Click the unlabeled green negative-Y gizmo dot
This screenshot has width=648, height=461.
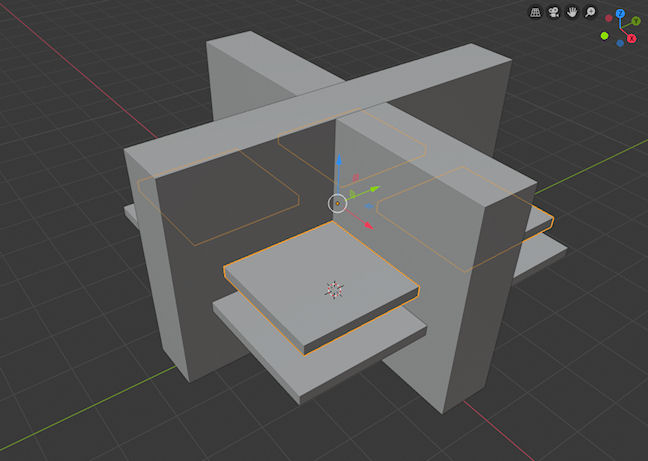click(x=604, y=36)
